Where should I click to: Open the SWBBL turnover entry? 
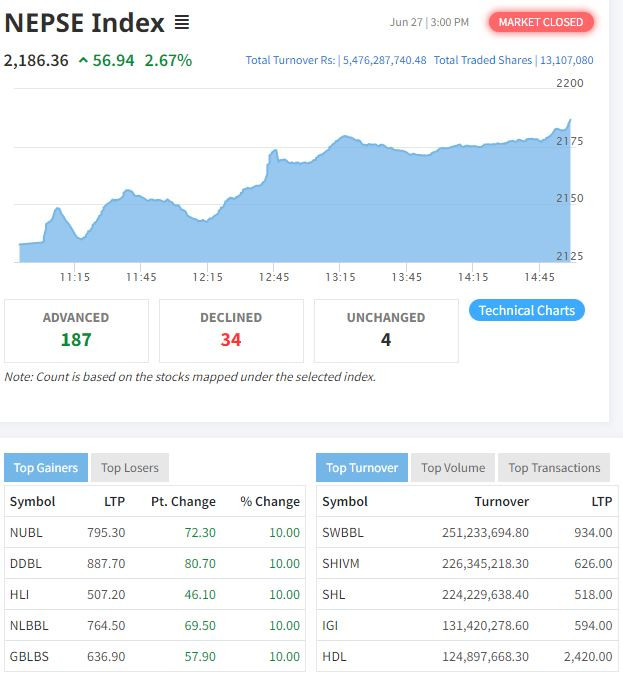click(343, 533)
